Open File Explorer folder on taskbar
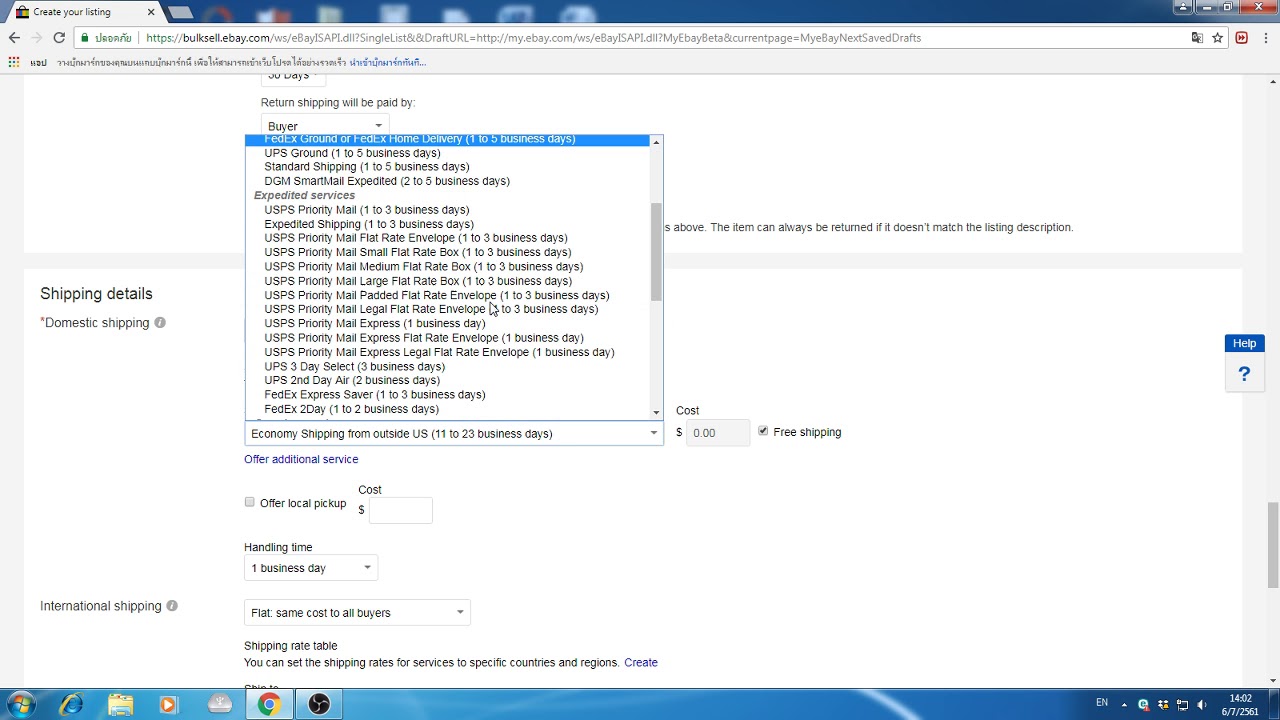Image resolution: width=1280 pixels, height=720 pixels. pyautogui.click(x=120, y=704)
